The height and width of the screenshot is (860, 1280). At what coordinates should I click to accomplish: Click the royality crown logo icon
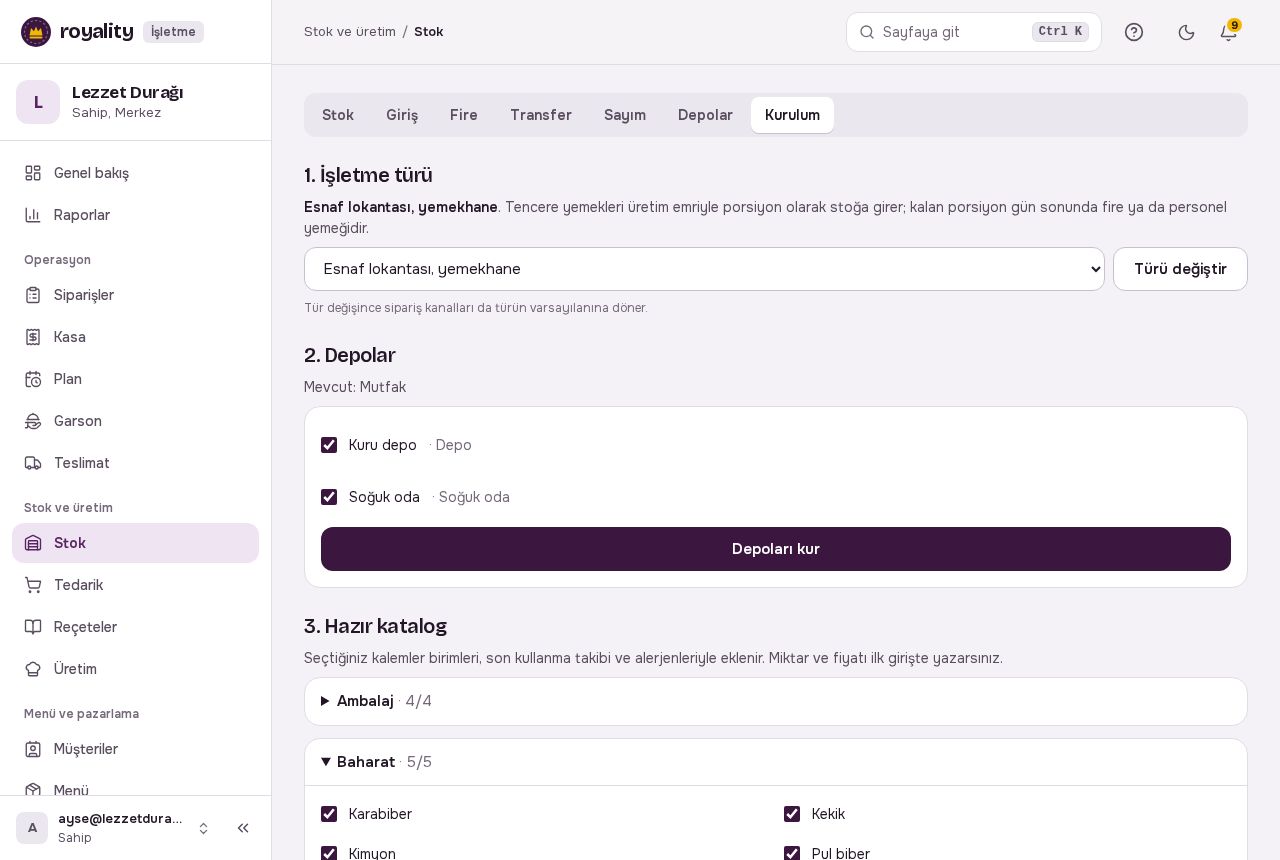tap(36, 32)
